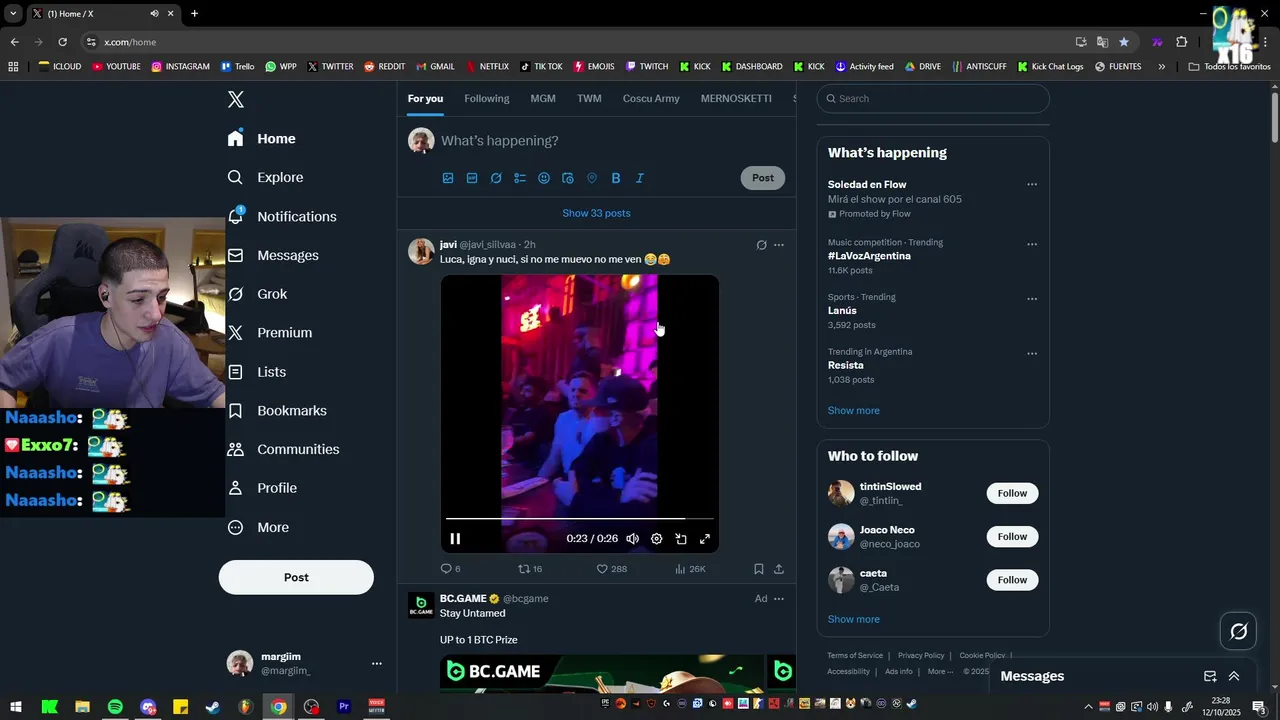This screenshot has height=720, width=1280.
Task: Expand the More menu in sidebar
Action: coord(258,527)
